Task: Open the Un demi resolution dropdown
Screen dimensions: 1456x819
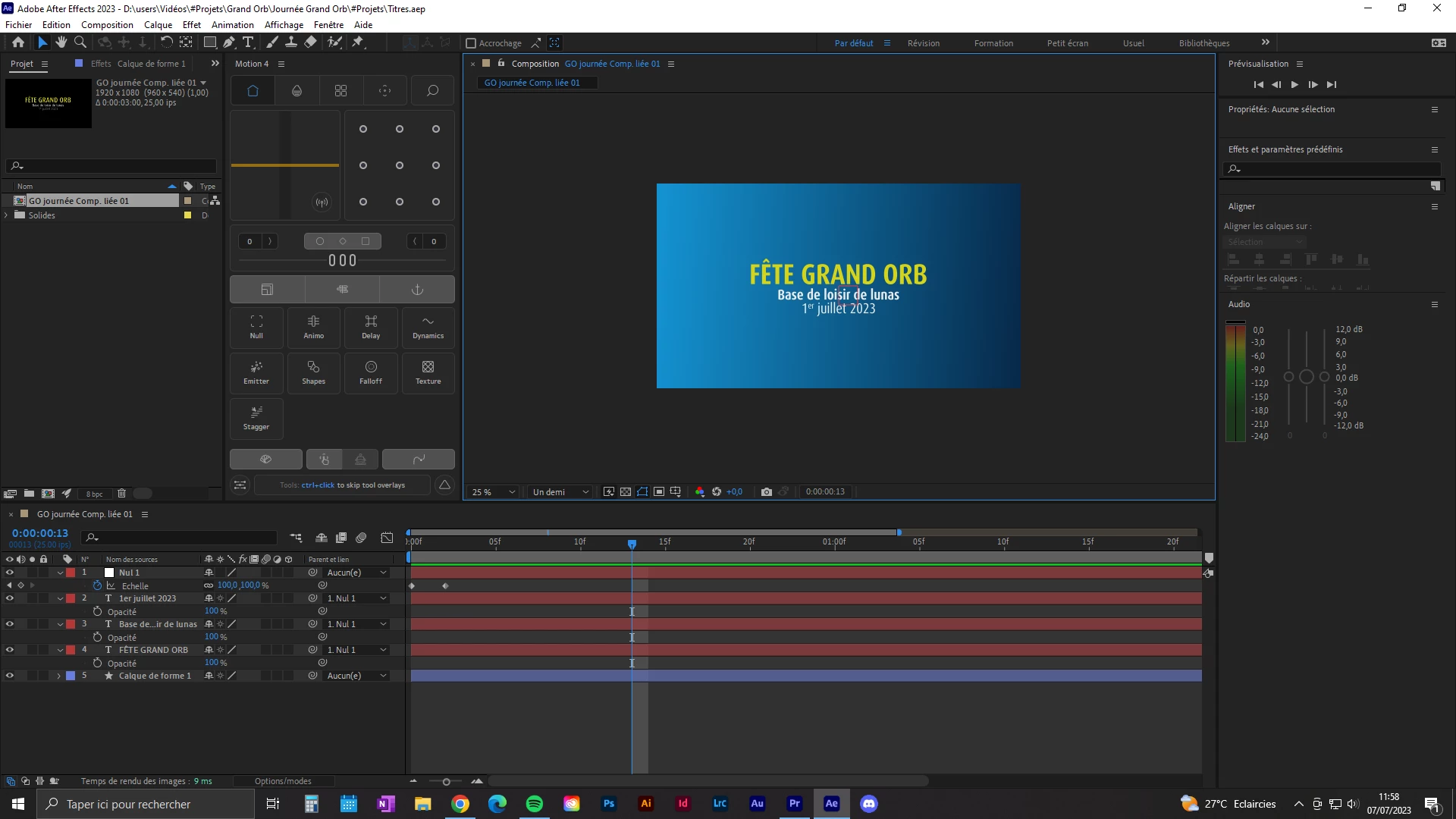Action: point(560,491)
